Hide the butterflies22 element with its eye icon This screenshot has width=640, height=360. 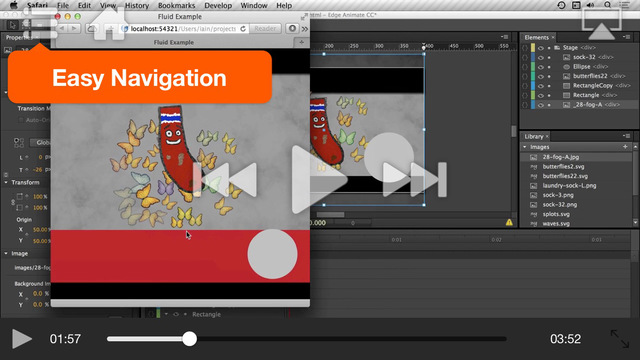(541, 76)
